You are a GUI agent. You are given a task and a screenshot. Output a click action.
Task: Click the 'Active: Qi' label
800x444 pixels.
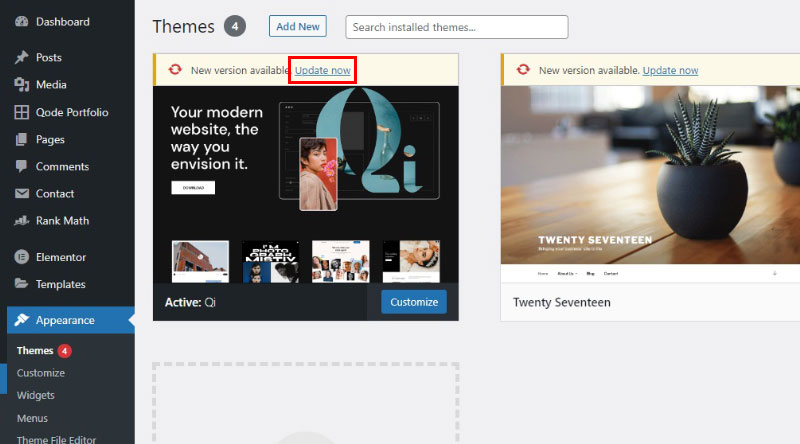pos(190,302)
